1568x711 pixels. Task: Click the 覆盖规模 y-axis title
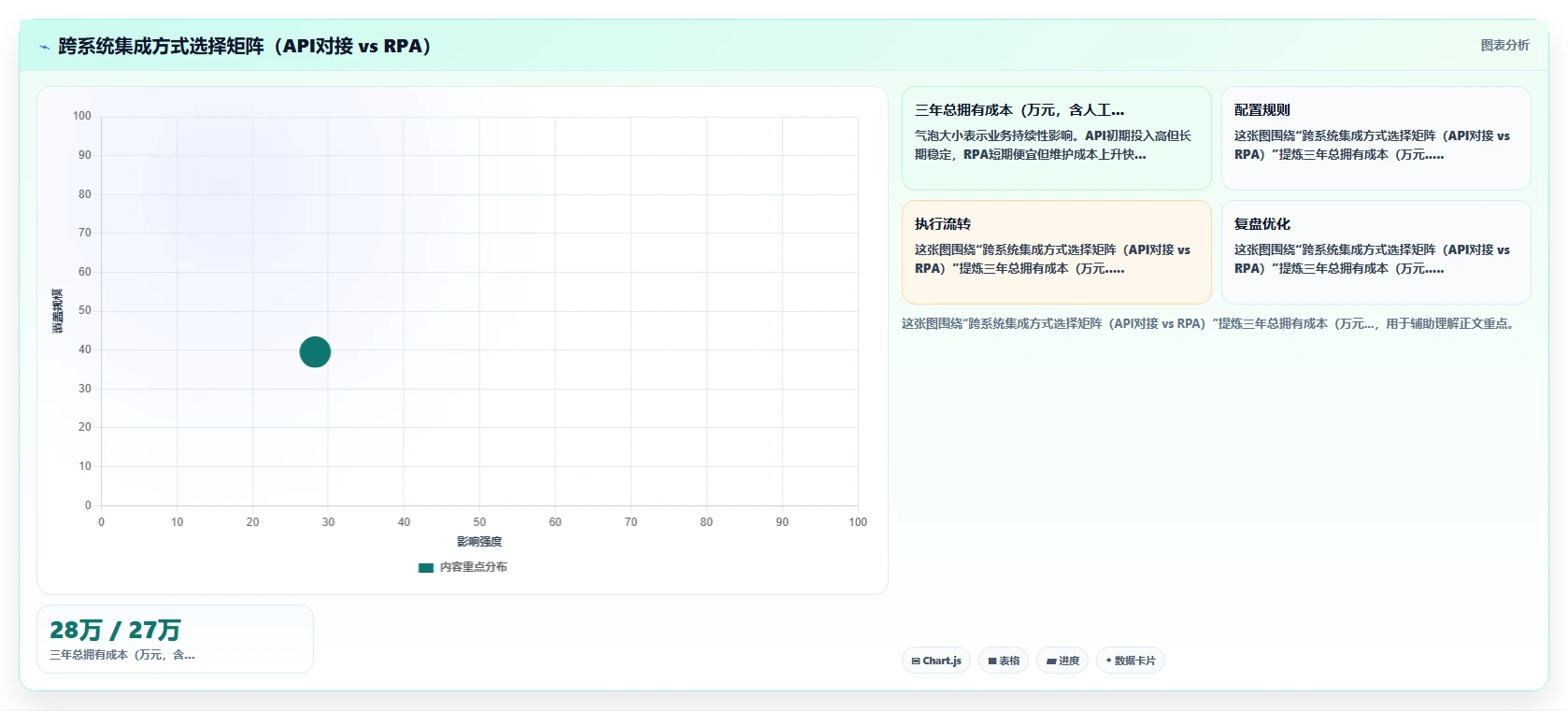57,311
